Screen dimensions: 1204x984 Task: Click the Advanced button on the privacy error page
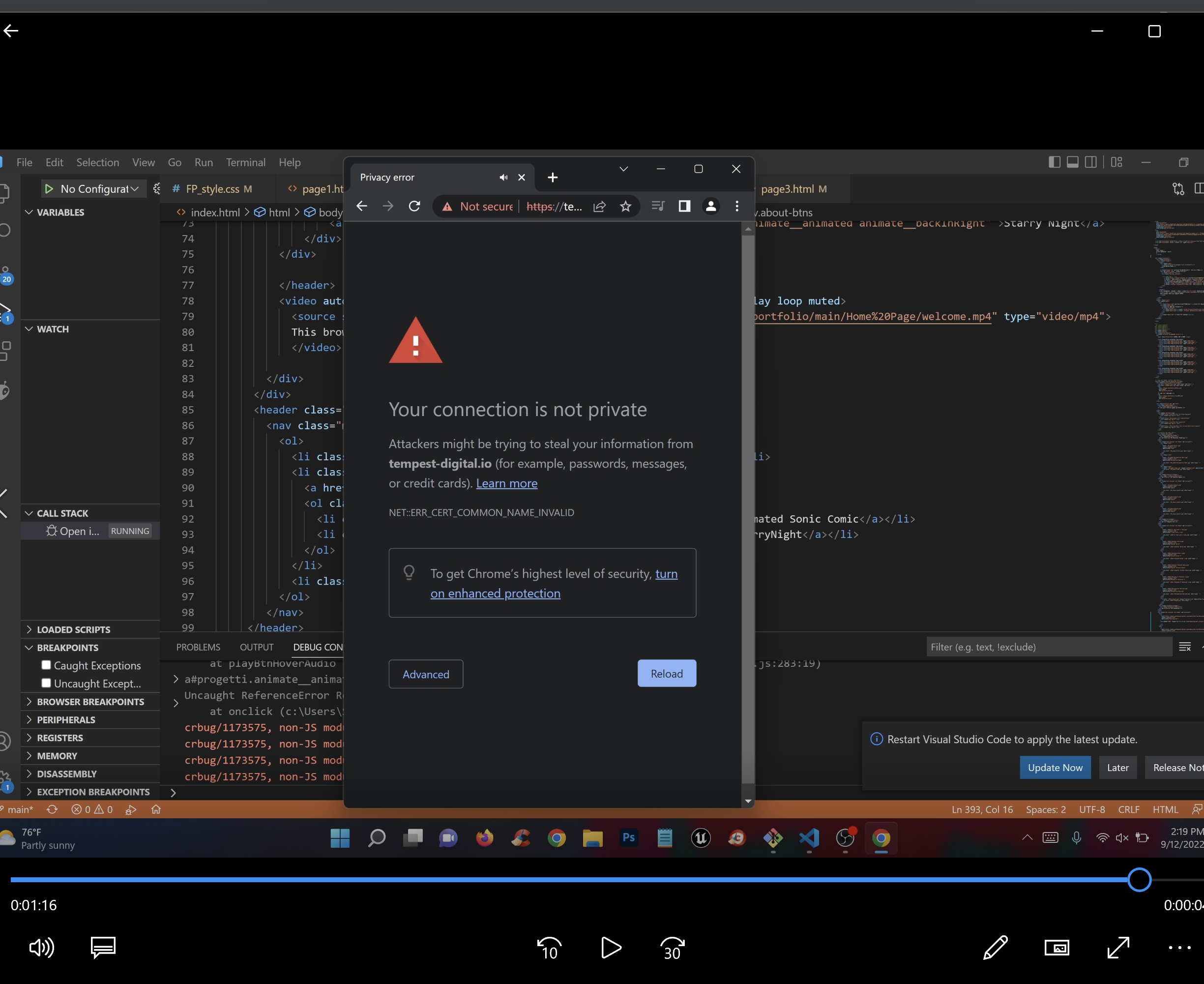(426, 674)
